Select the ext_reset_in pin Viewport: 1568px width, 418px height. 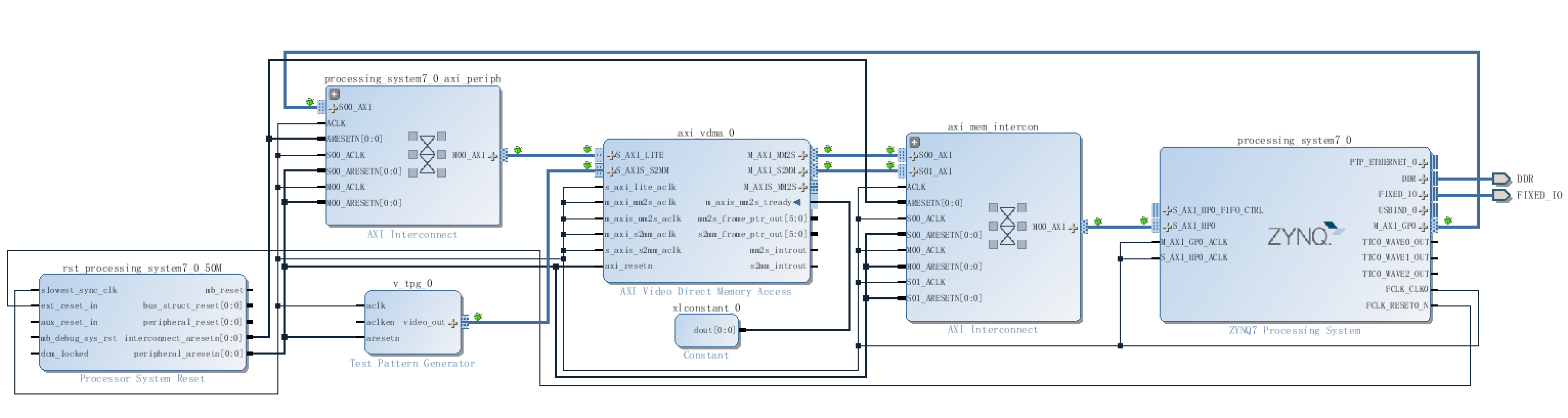(70, 306)
